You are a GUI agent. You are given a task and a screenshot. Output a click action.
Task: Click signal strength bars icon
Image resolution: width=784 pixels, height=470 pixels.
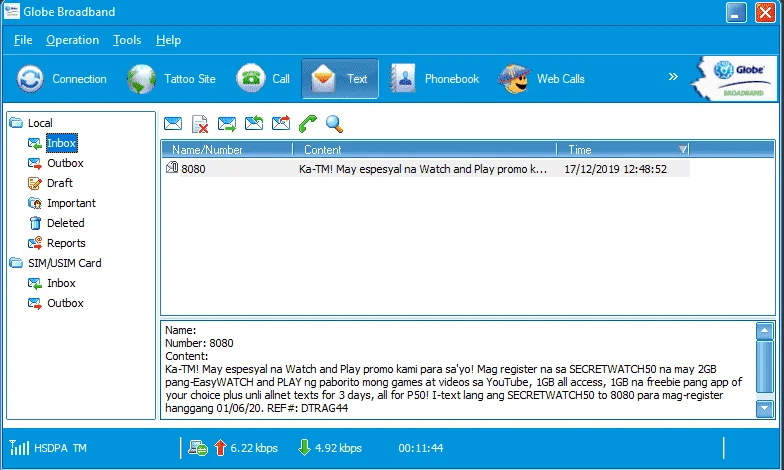click(20, 448)
